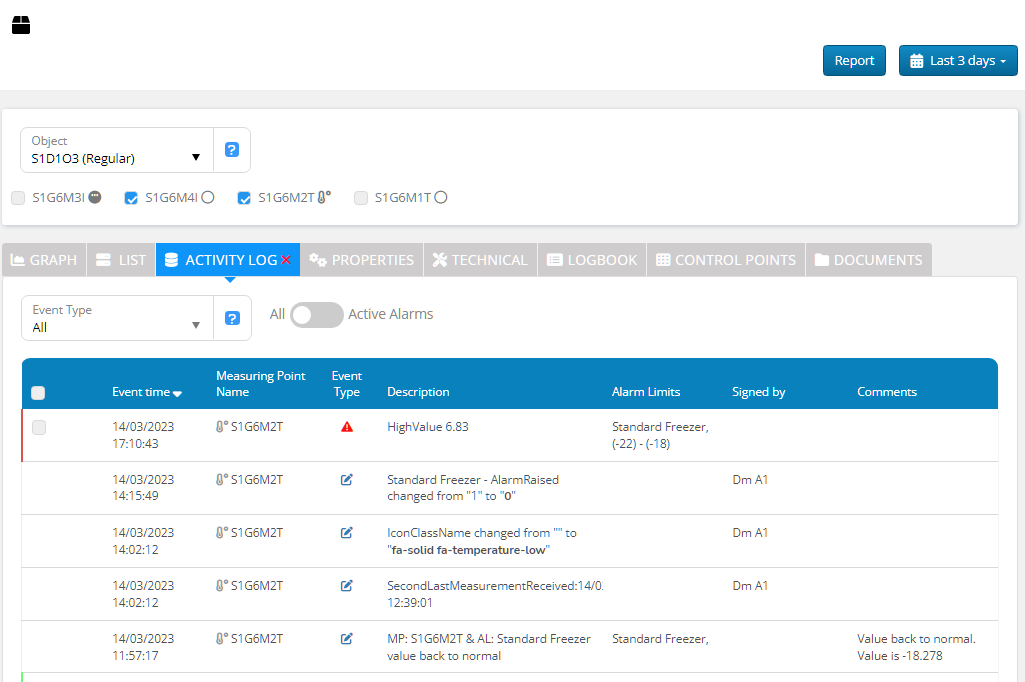Viewport: 1025px width, 682px height.
Task: Click the box icon at top left
Action: pyautogui.click(x=21, y=25)
